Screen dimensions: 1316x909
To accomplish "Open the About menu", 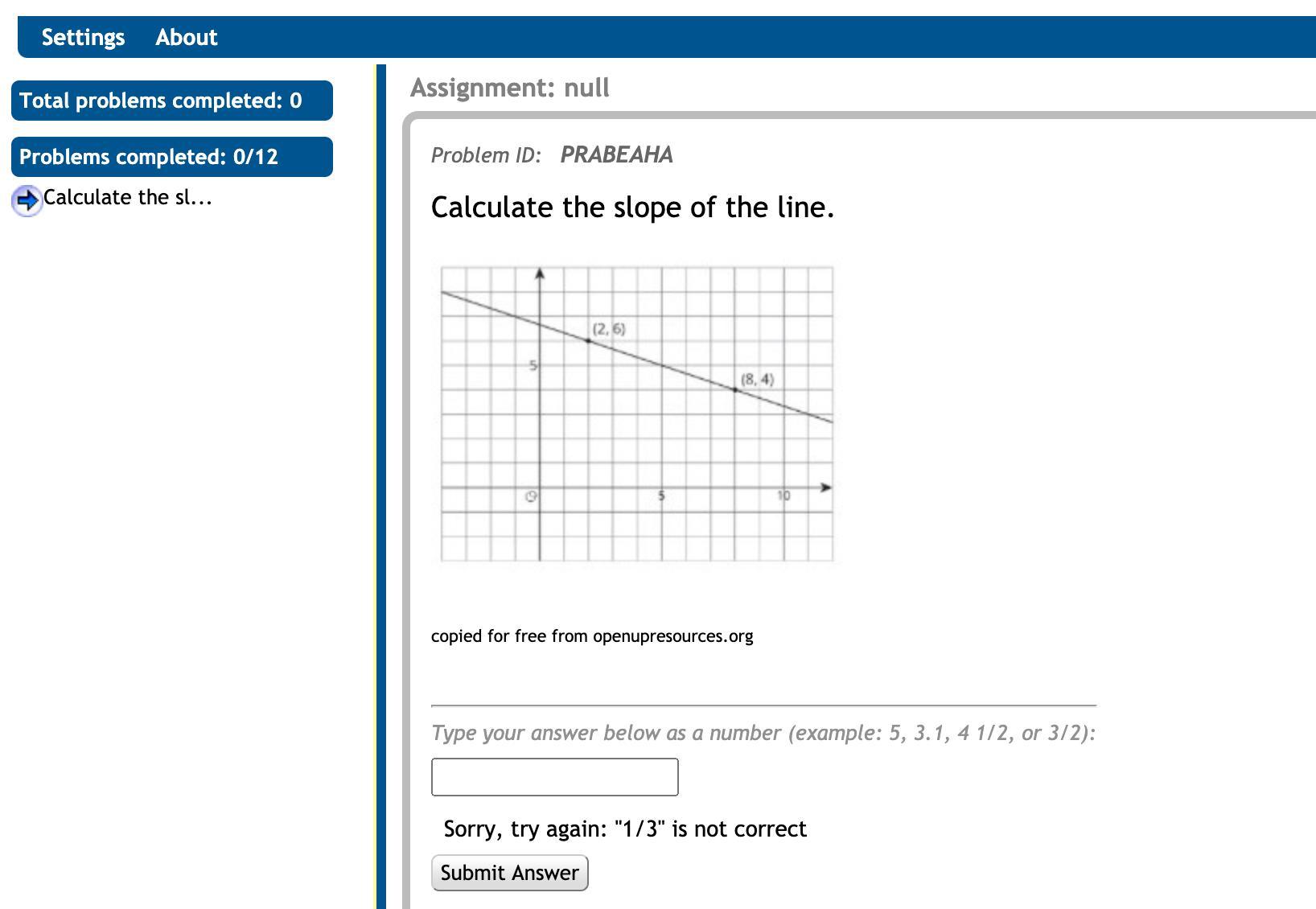I will pyautogui.click(x=186, y=37).
